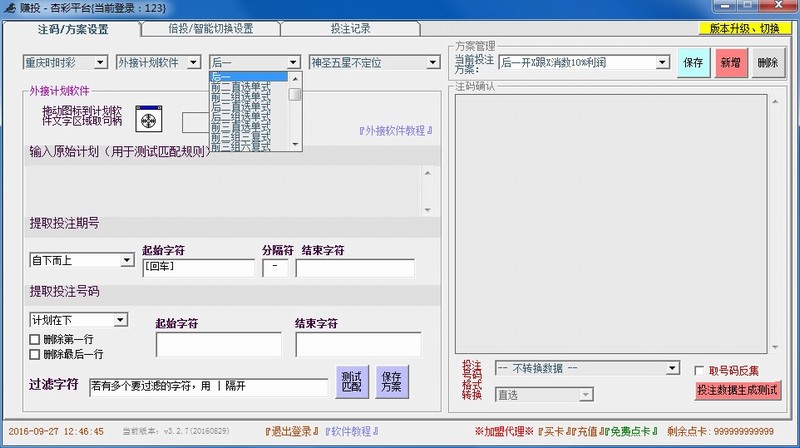Toggle the 删除最后一行 checkbox
Screen dimensions: 800x448
(36, 354)
